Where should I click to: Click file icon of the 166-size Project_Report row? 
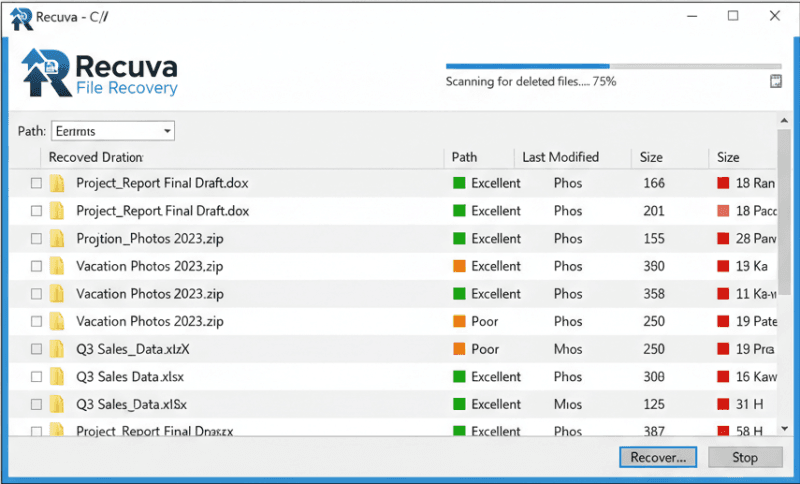point(58,183)
